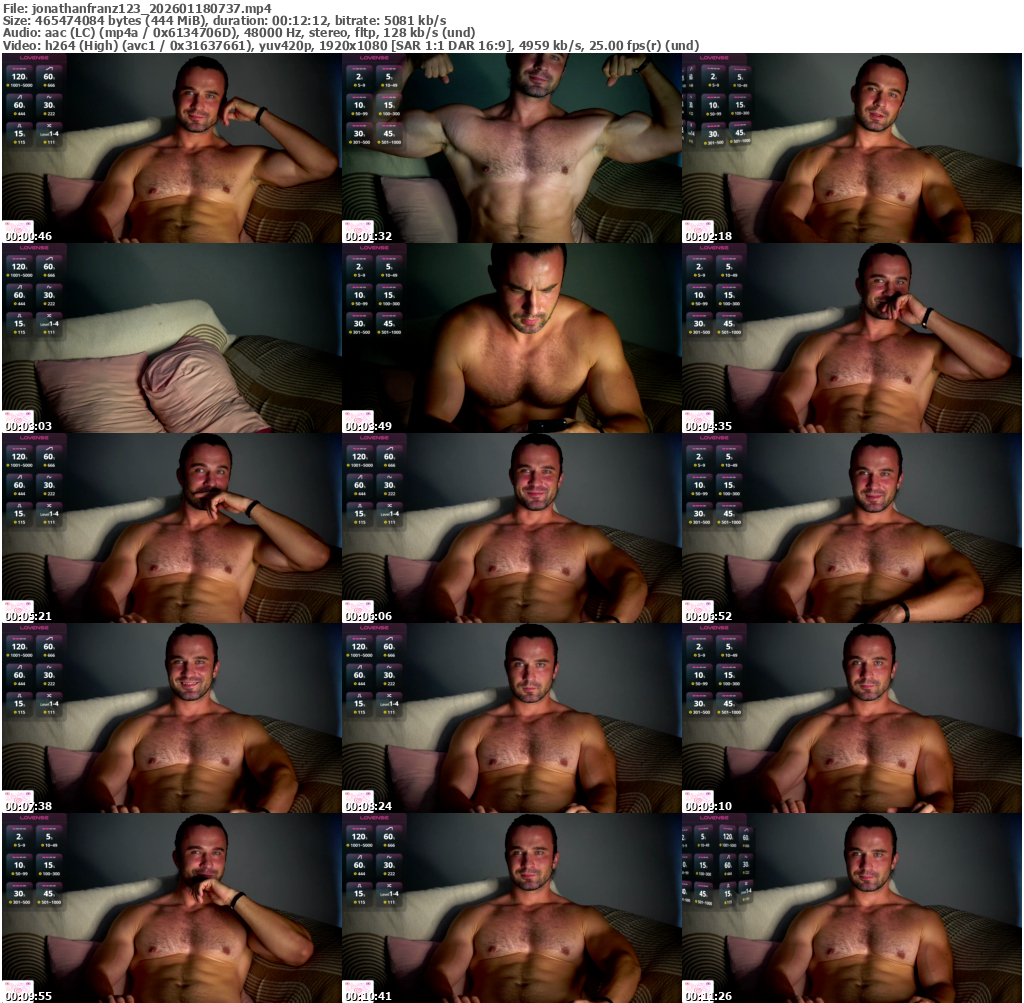Select the thumbnail stamped 00:06:06
Image resolution: width=1024 pixels, height=1003 pixels.
tap(511, 528)
